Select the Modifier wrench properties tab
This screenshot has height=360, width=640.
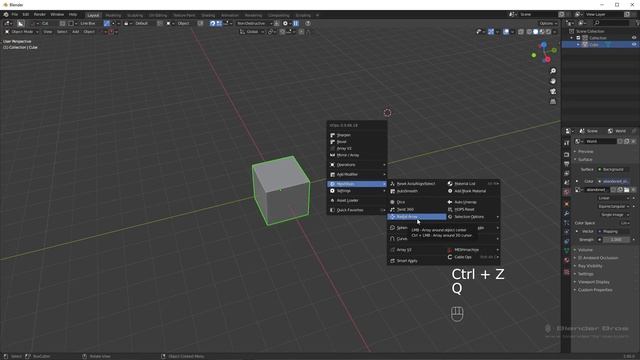point(567,213)
